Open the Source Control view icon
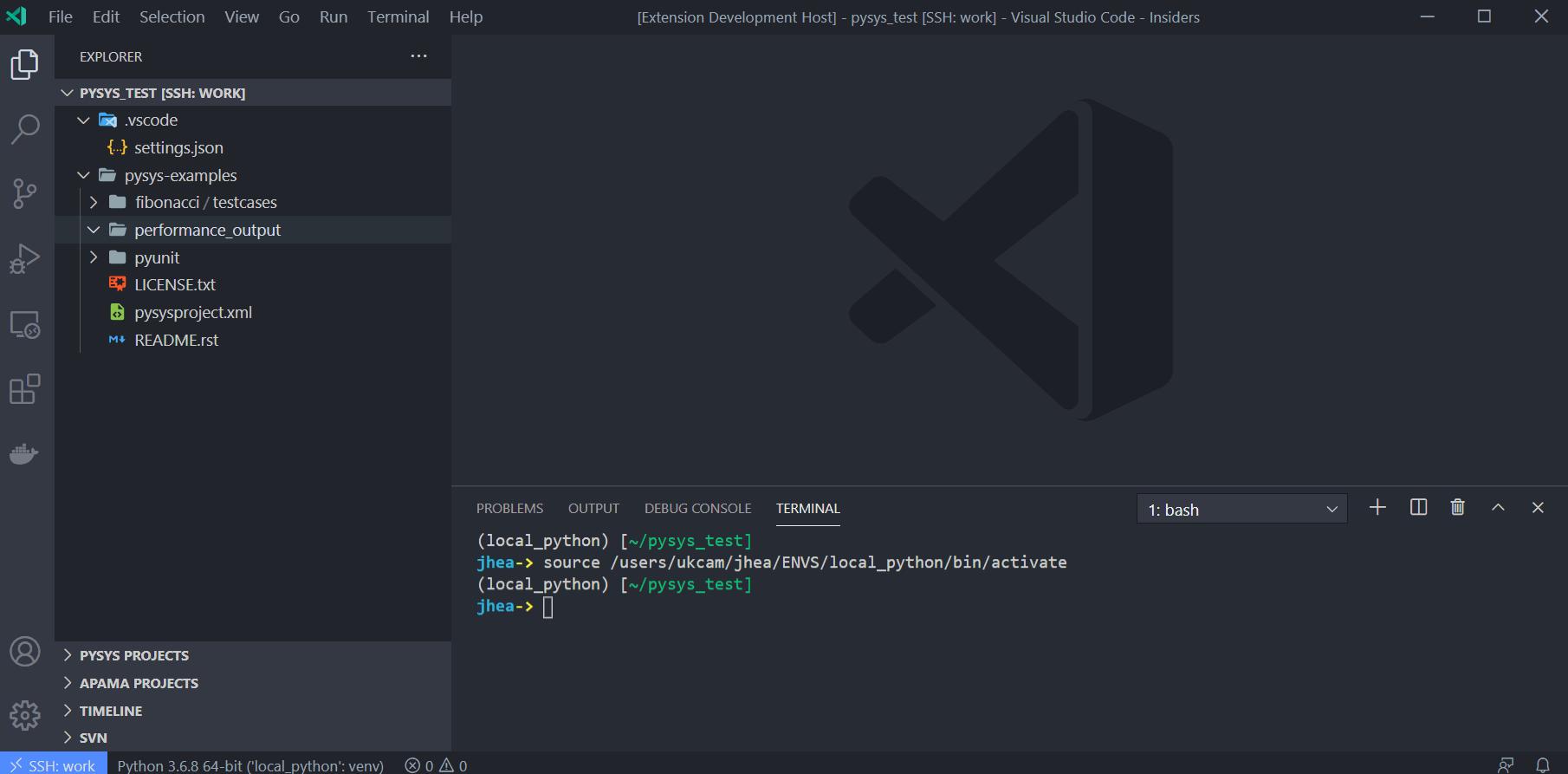This screenshot has height=774, width=1568. coord(25,193)
